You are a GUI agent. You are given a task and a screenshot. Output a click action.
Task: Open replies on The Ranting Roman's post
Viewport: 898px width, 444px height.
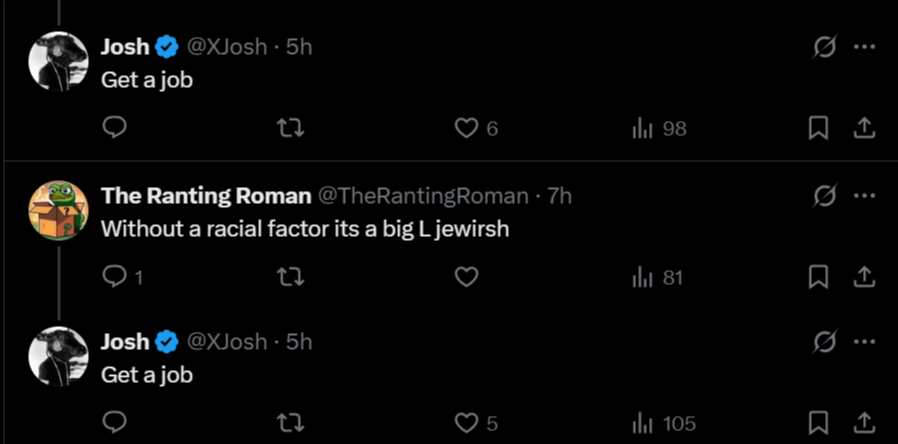click(115, 278)
